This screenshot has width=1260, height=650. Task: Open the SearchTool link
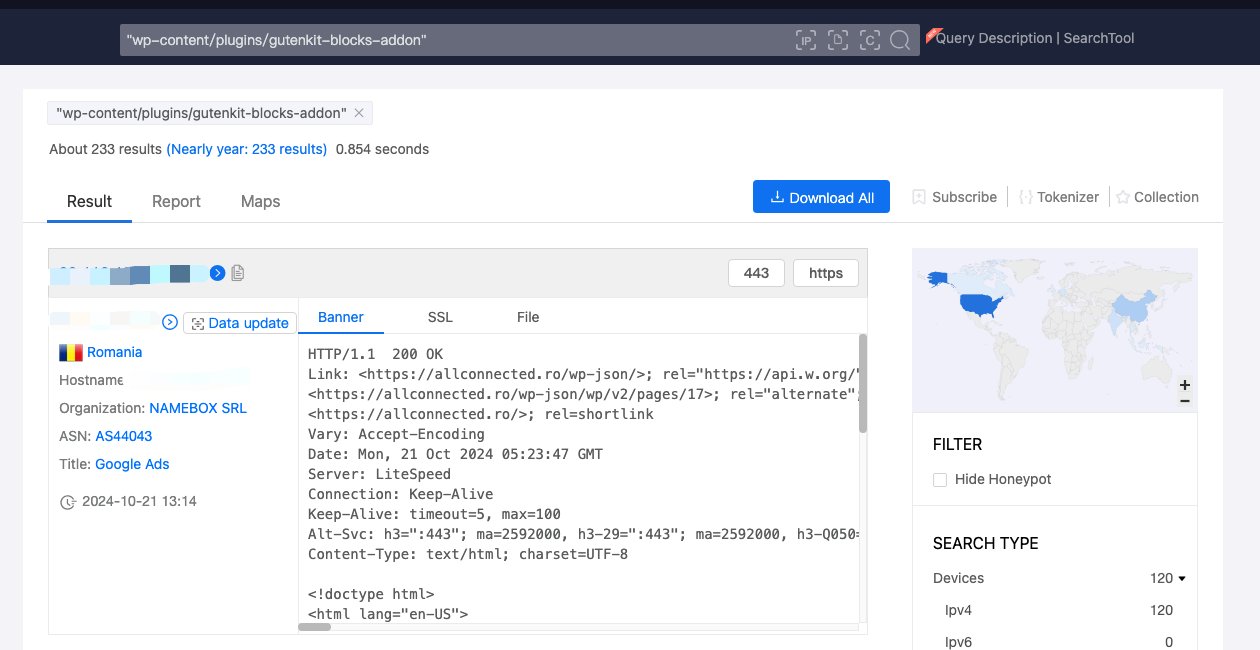pyautogui.click(x=1098, y=38)
